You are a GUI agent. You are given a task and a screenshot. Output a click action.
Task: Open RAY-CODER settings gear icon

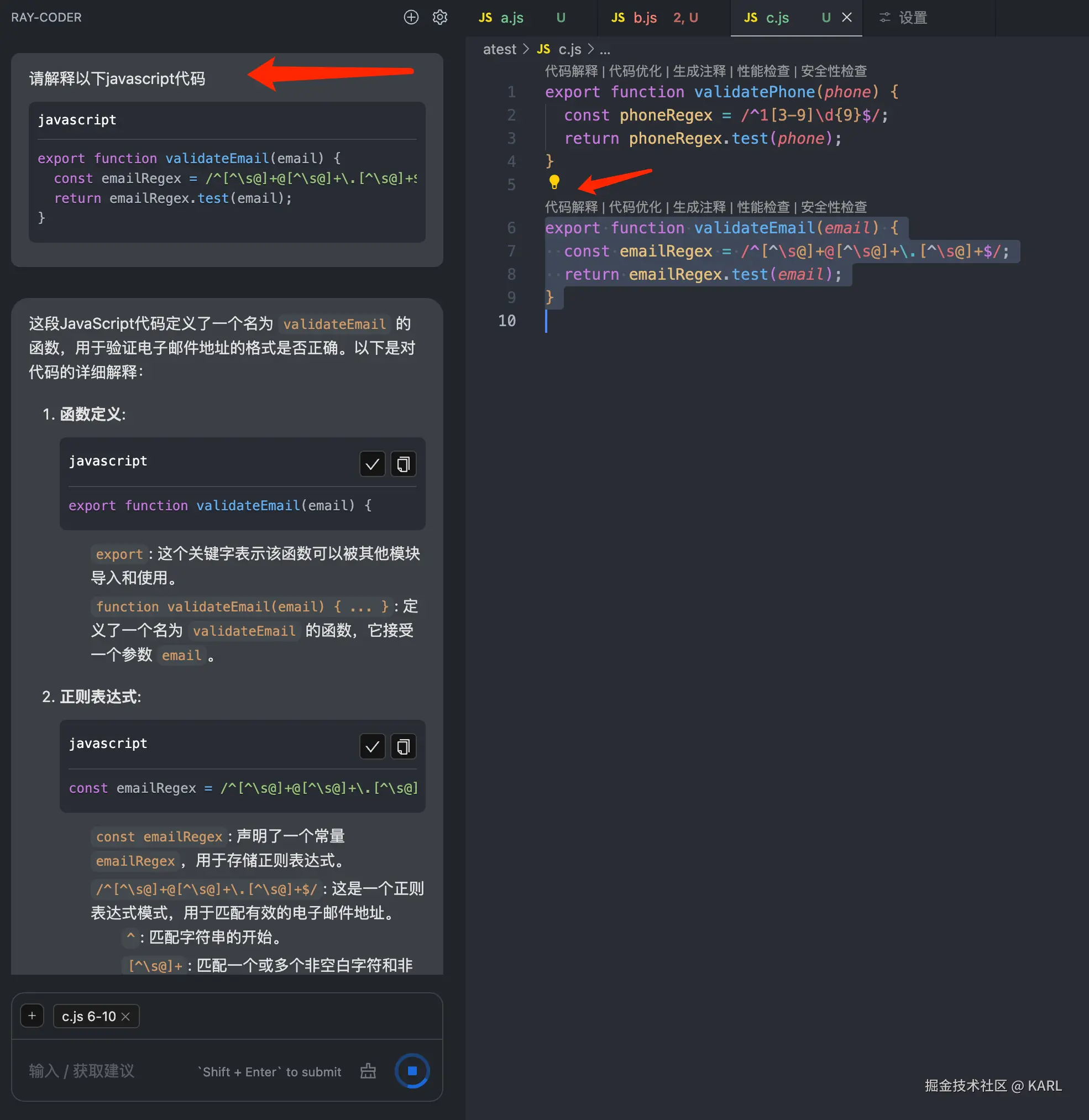pos(439,17)
